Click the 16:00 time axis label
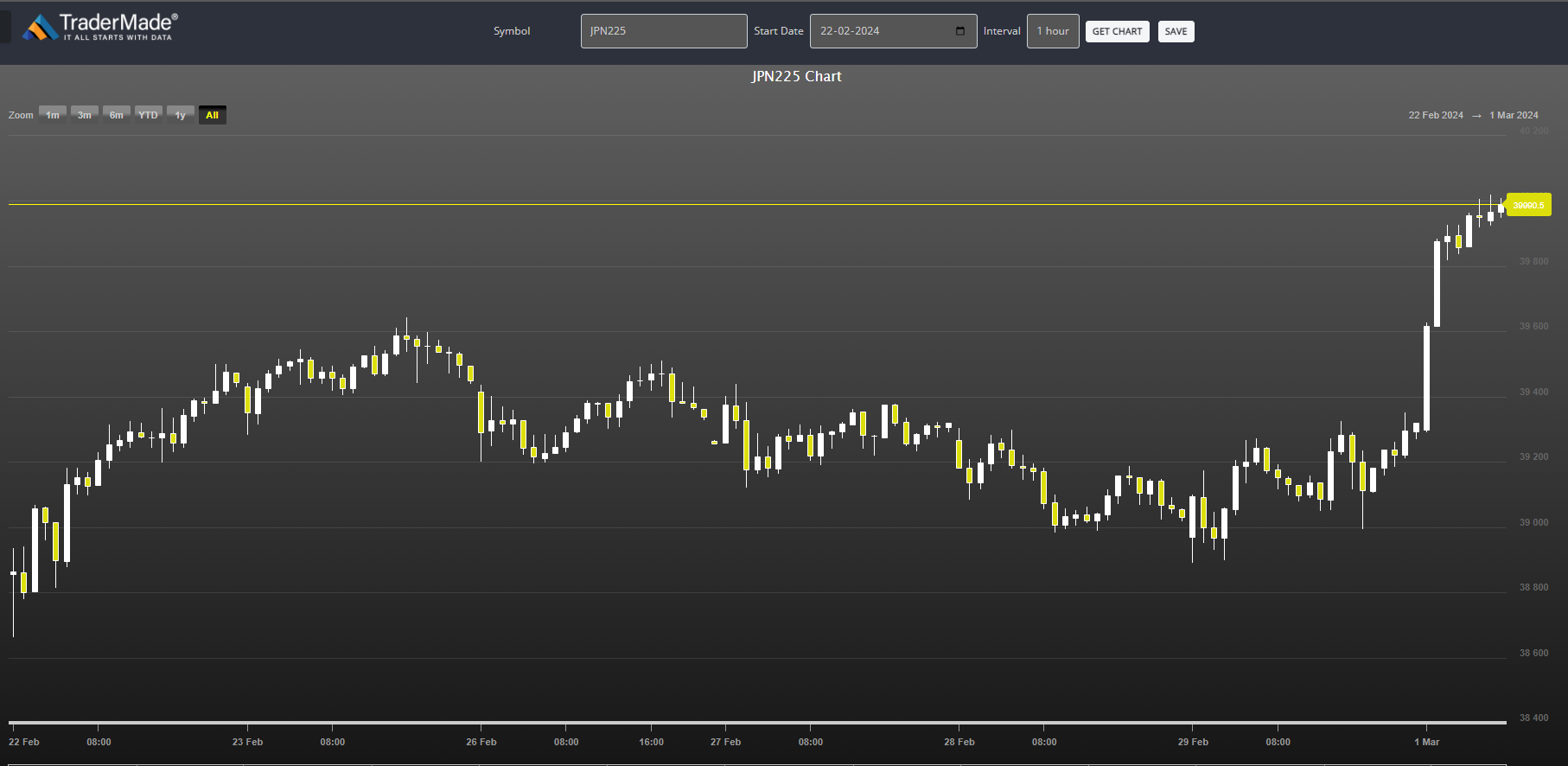The image size is (1568, 766). click(x=651, y=742)
